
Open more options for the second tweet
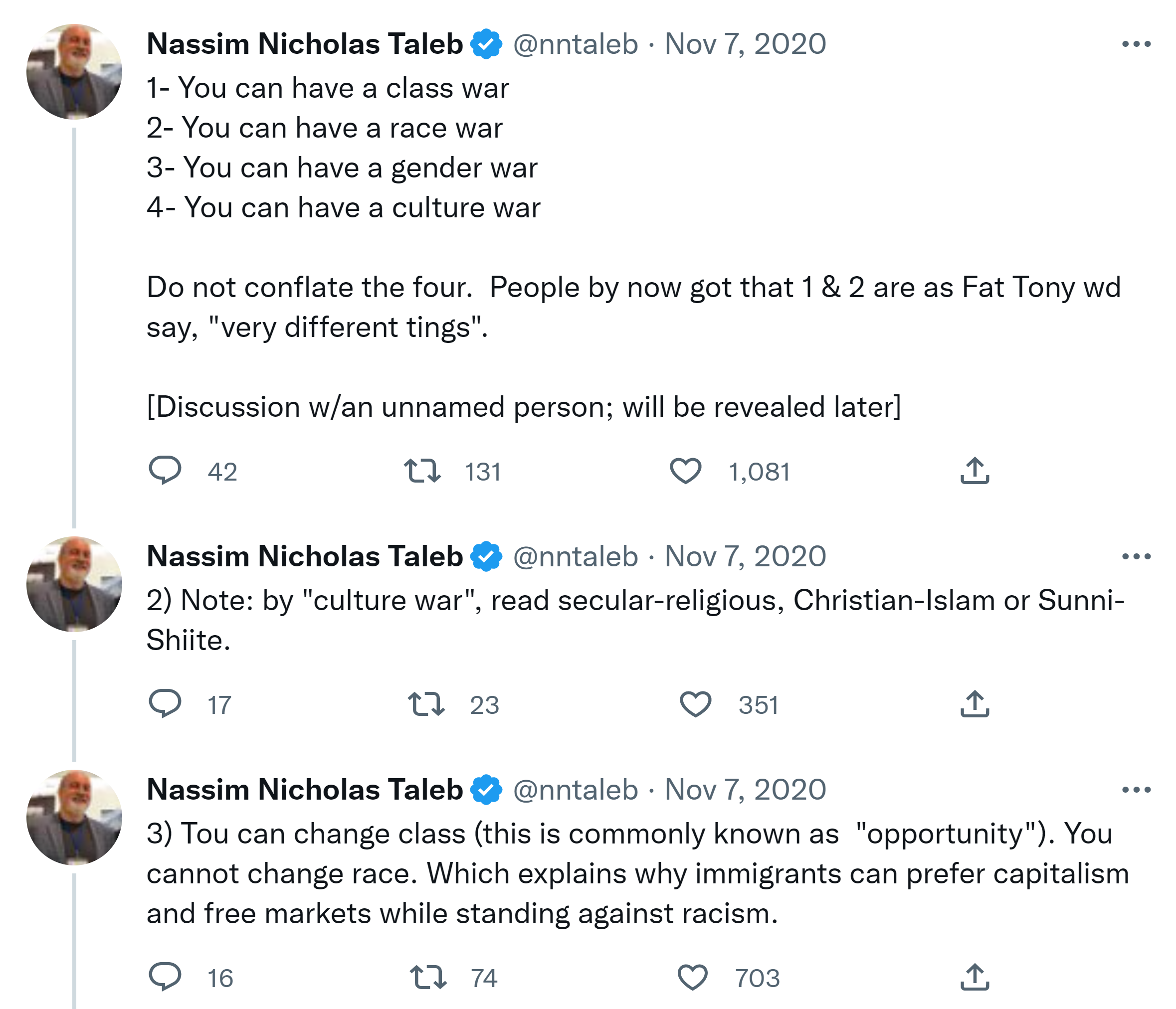click(1136, 556)
